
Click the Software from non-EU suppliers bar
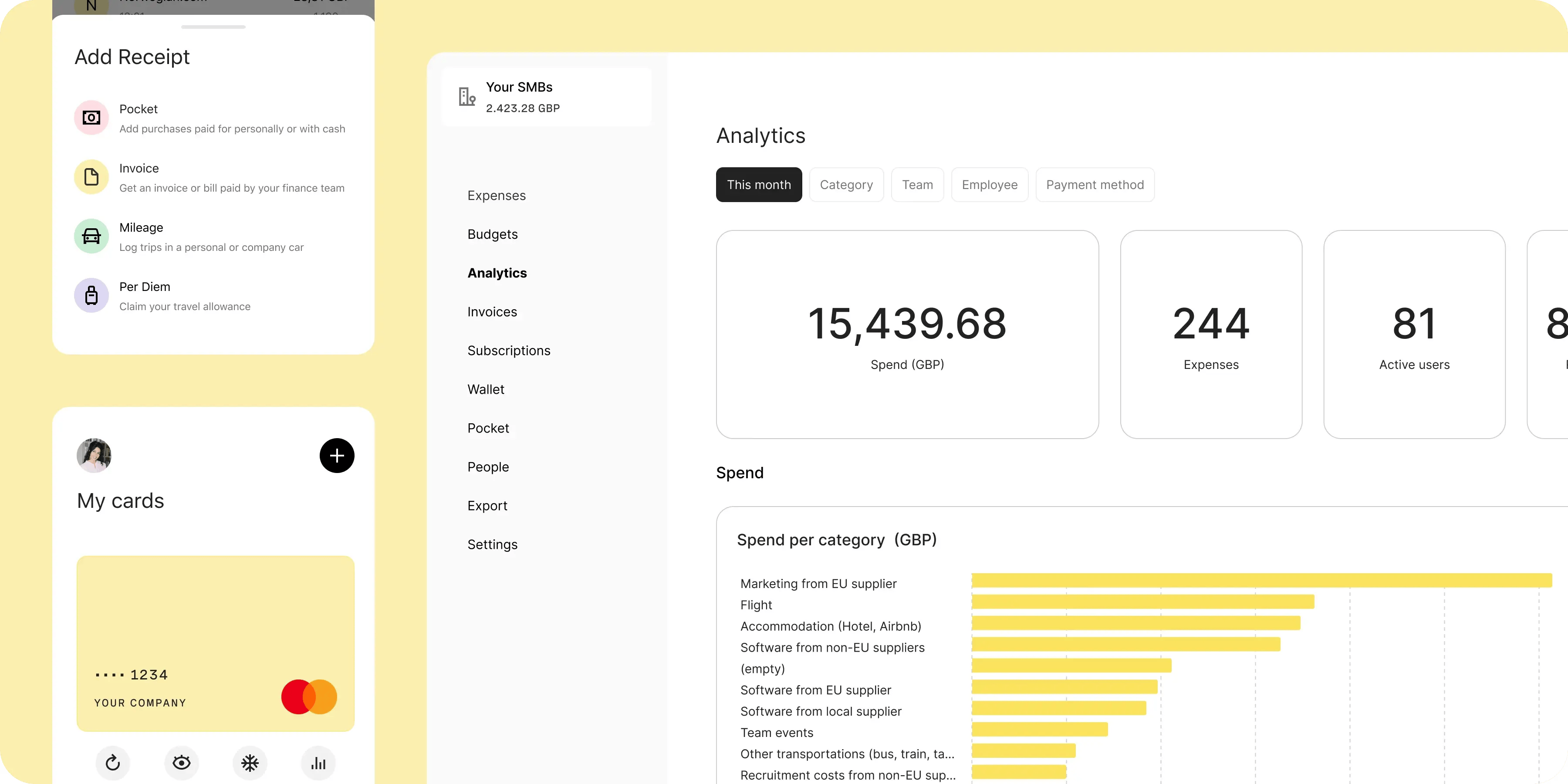click(1125, 644)
